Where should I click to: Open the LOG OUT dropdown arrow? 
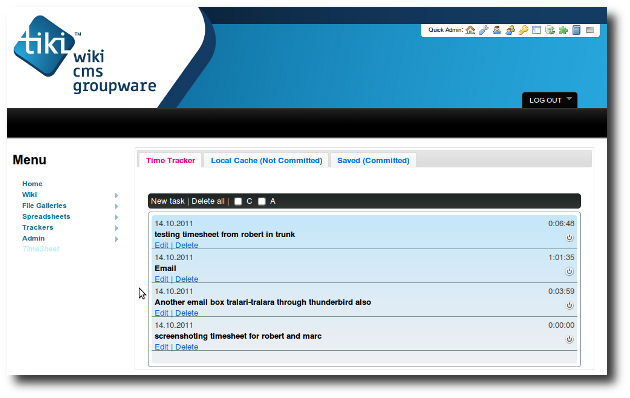[569, 99]
